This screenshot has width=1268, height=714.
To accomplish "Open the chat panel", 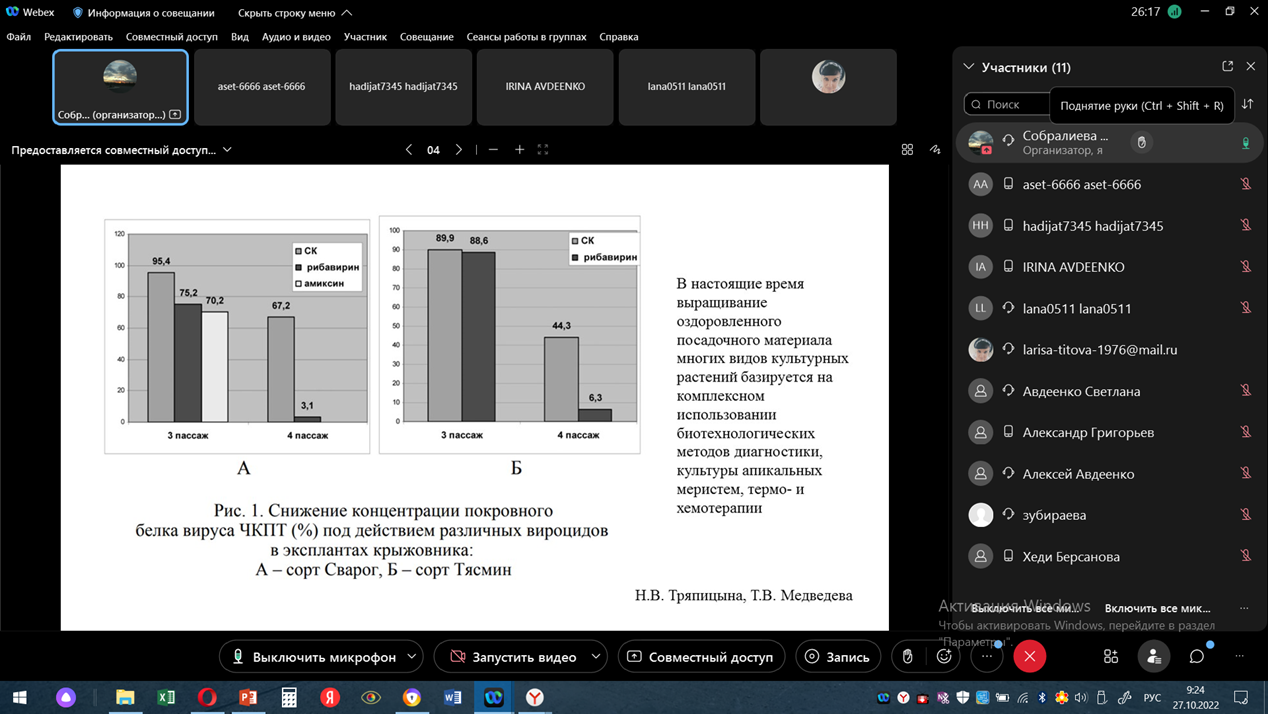I will click(x=1197, y=657).
